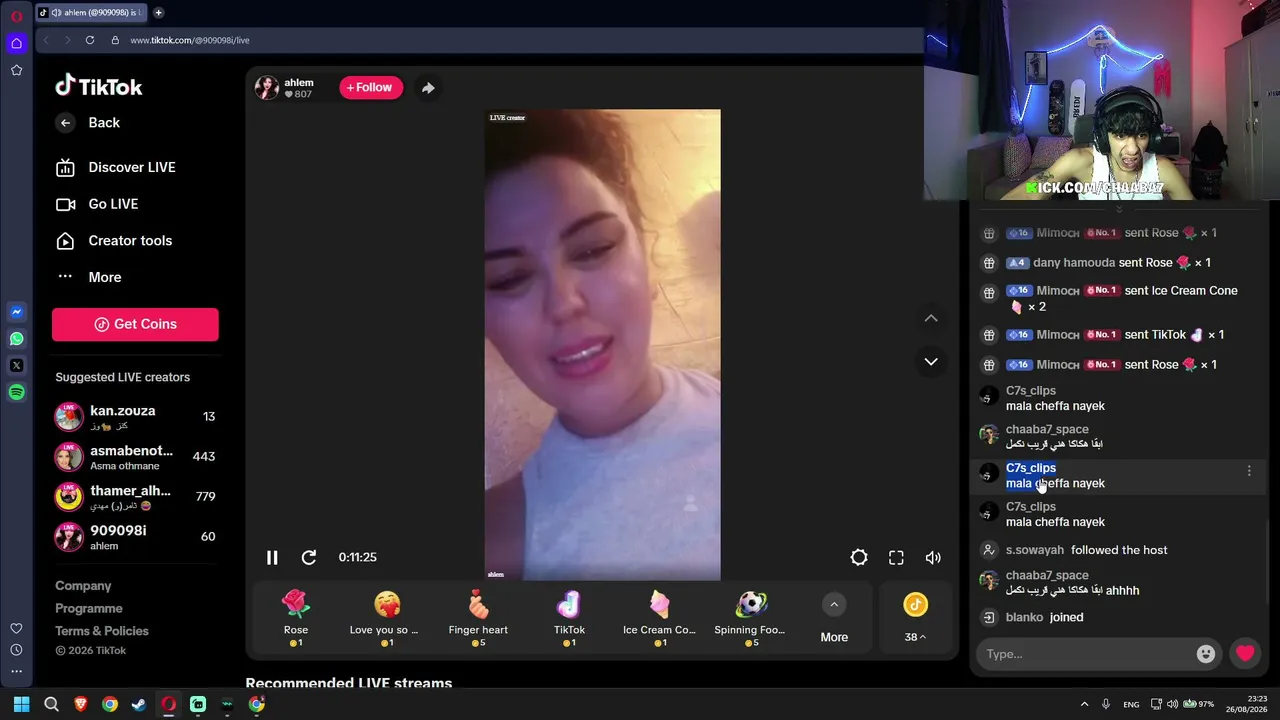The width and height of the screenshot is (1280, 720).
Task: Open the three-dot sidebar options at the bottom
Action: [16, 672]
